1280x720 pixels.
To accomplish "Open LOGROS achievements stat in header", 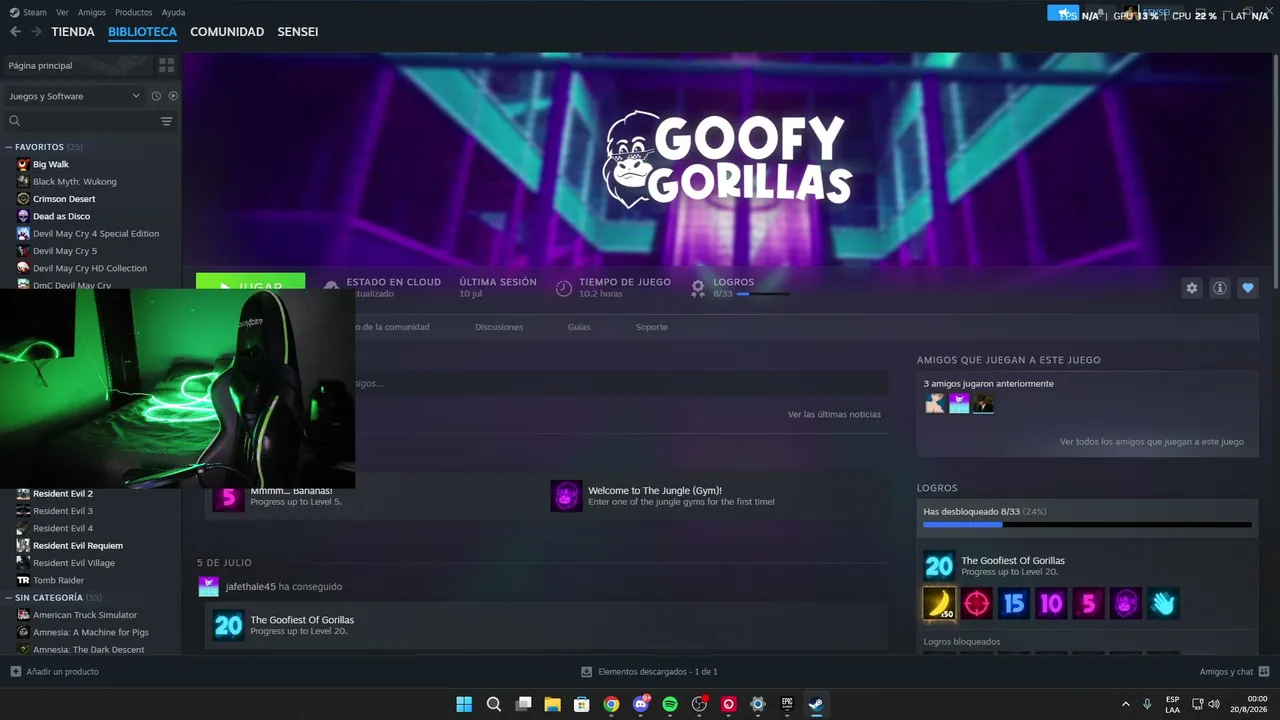I will pos(740,288).
